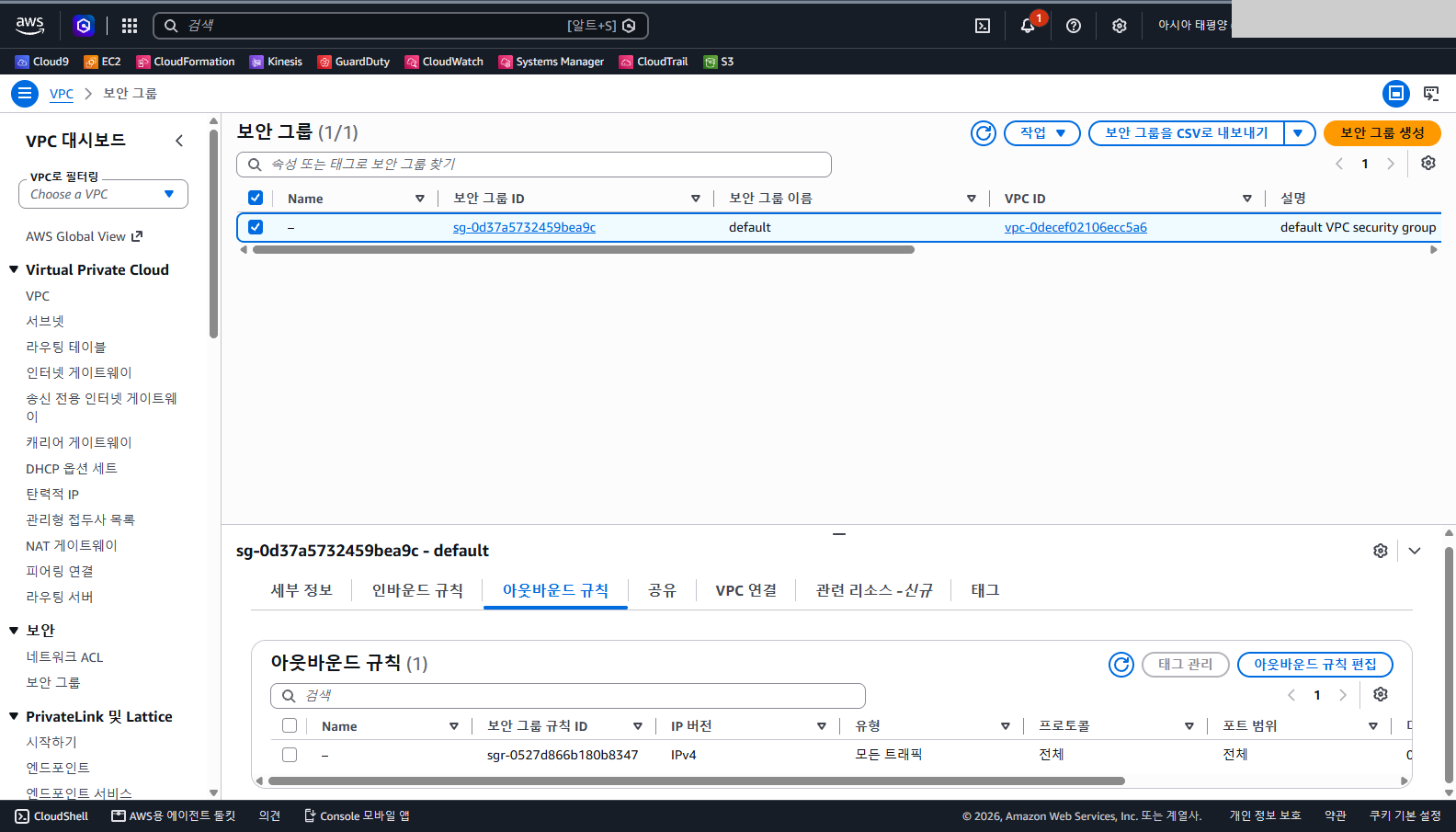The height and width of the screenshot is (832, 1456).
Task: Select the sgr-0527d866b180b8347 rule checkbox
Action: coord(290,755)
